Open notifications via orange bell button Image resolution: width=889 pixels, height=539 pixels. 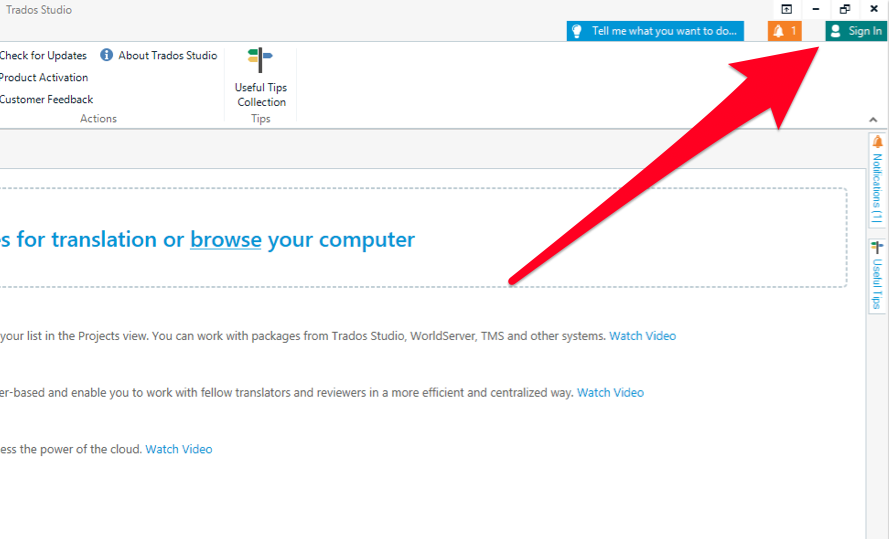(785, 31)
